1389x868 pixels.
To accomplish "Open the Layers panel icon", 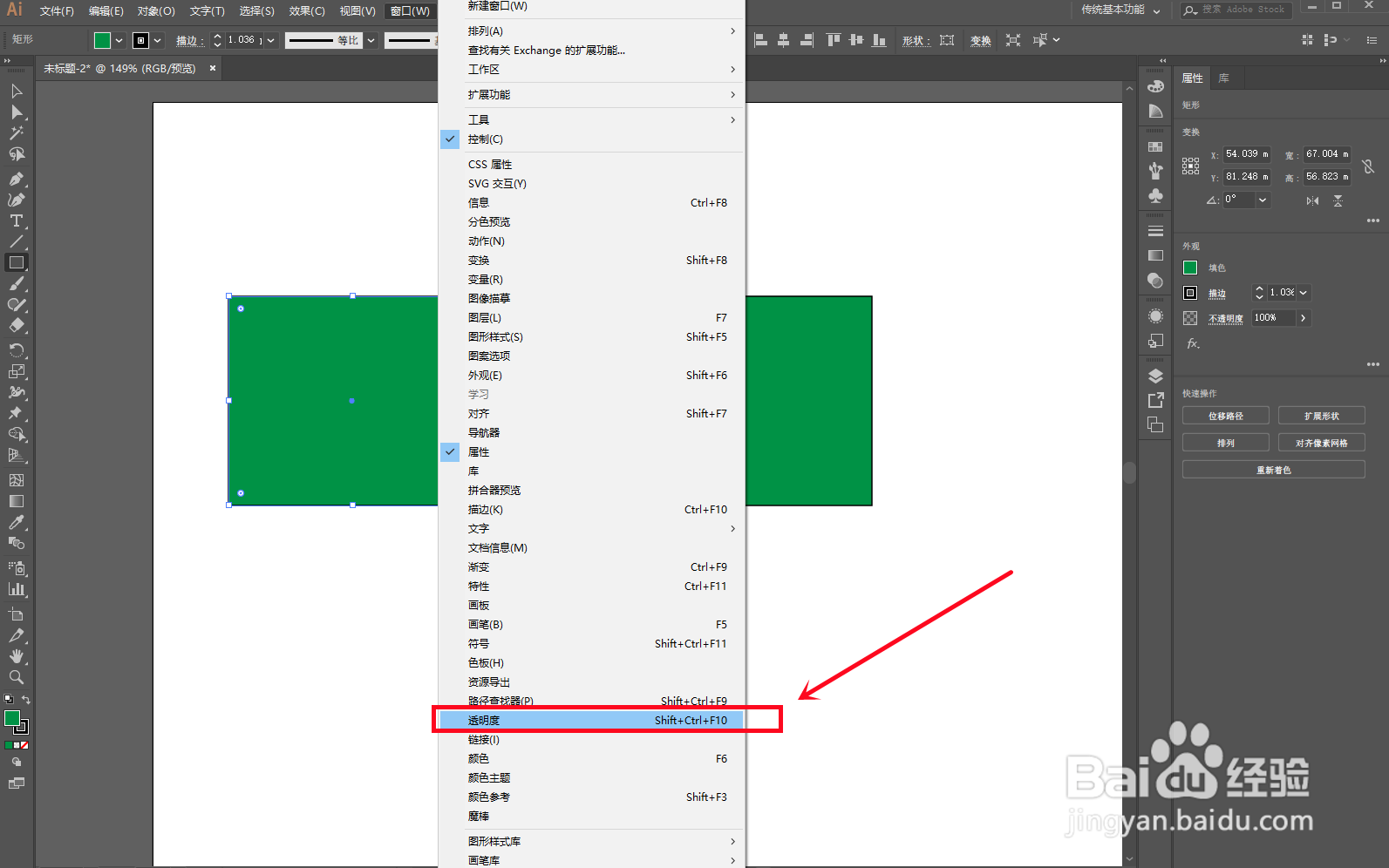I will click(x=1155, y=376).
